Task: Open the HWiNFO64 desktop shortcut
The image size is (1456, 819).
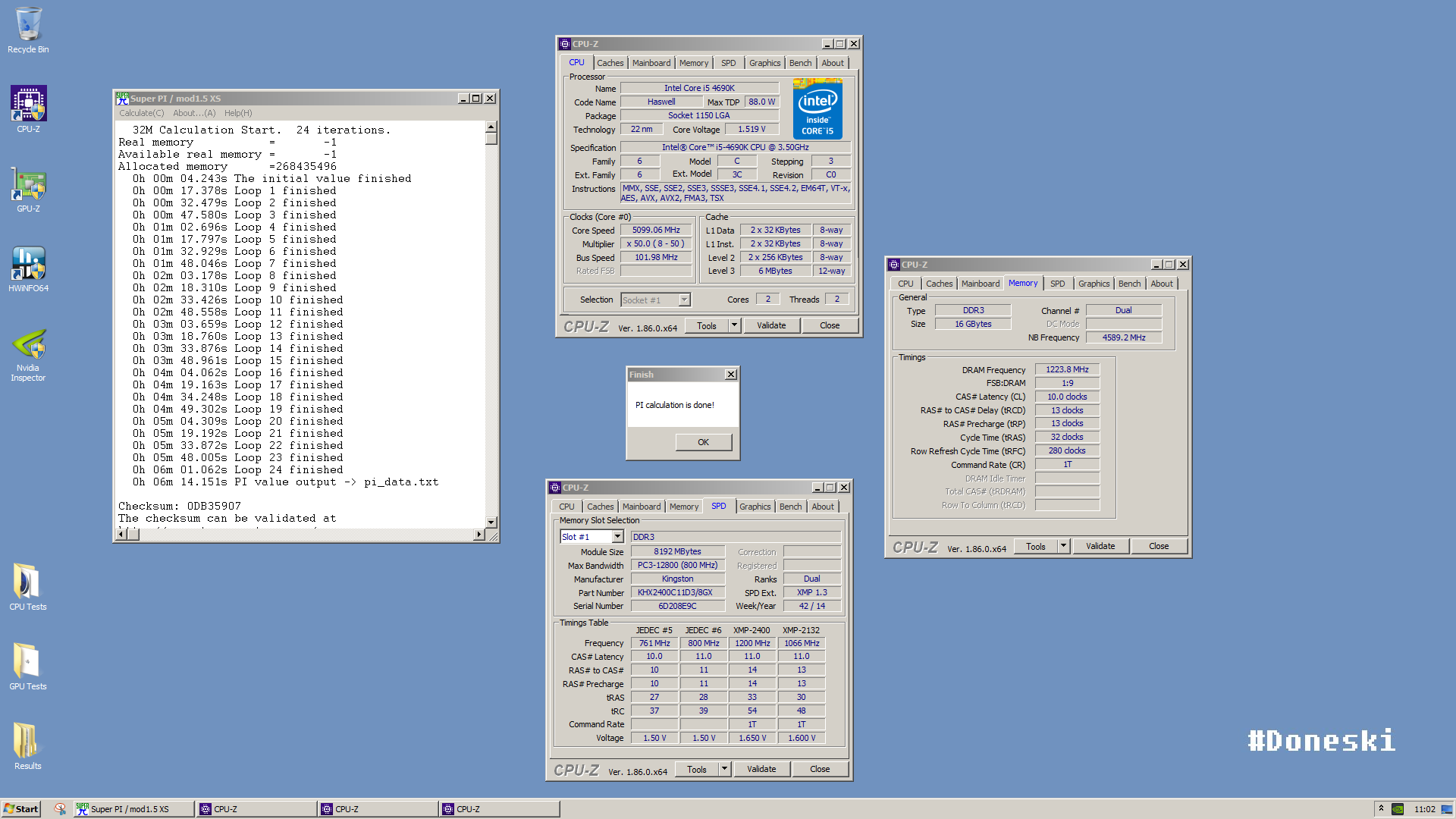Action: point(28,269)
